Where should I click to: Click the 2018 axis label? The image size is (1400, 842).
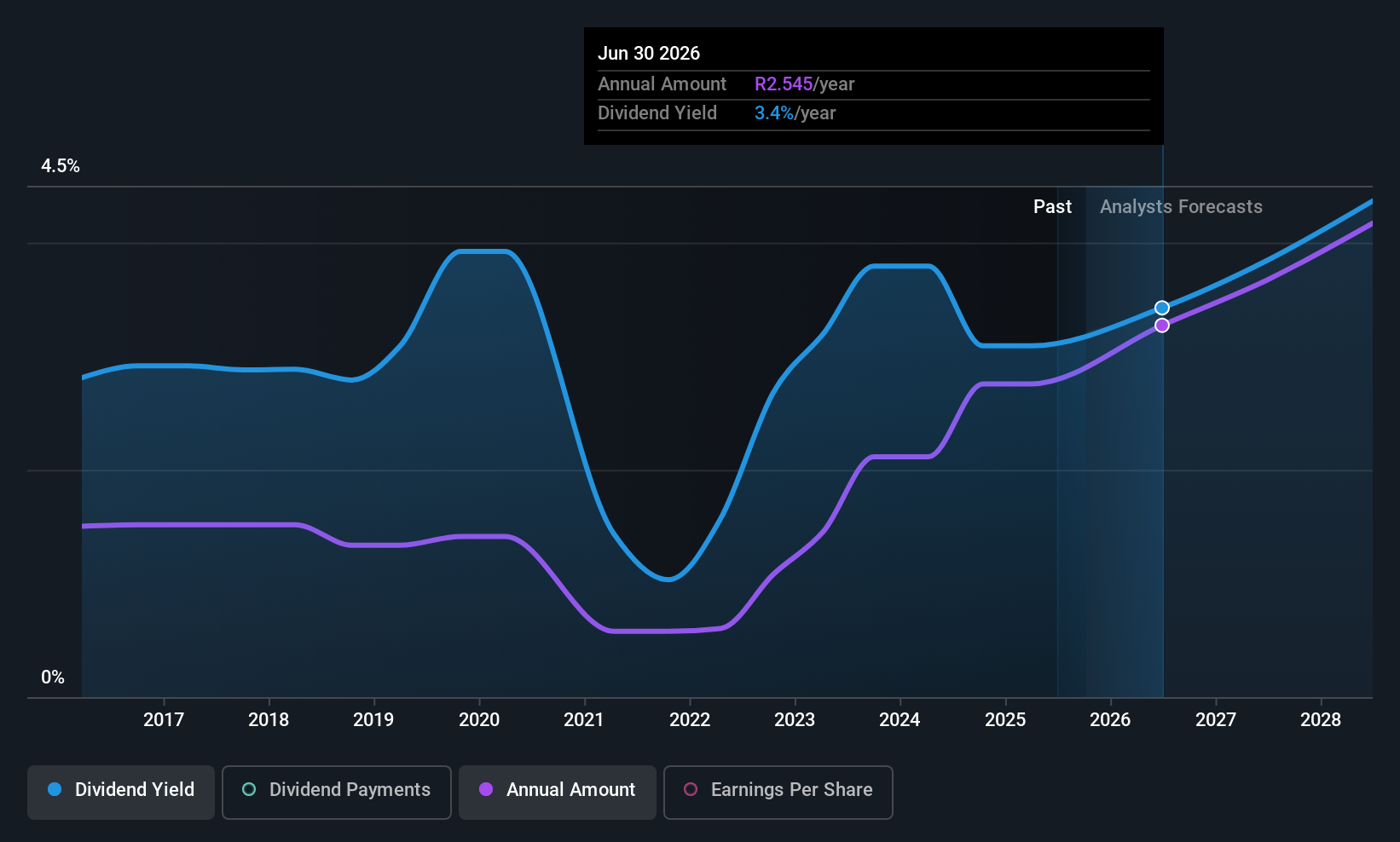(x=269, y=720)
